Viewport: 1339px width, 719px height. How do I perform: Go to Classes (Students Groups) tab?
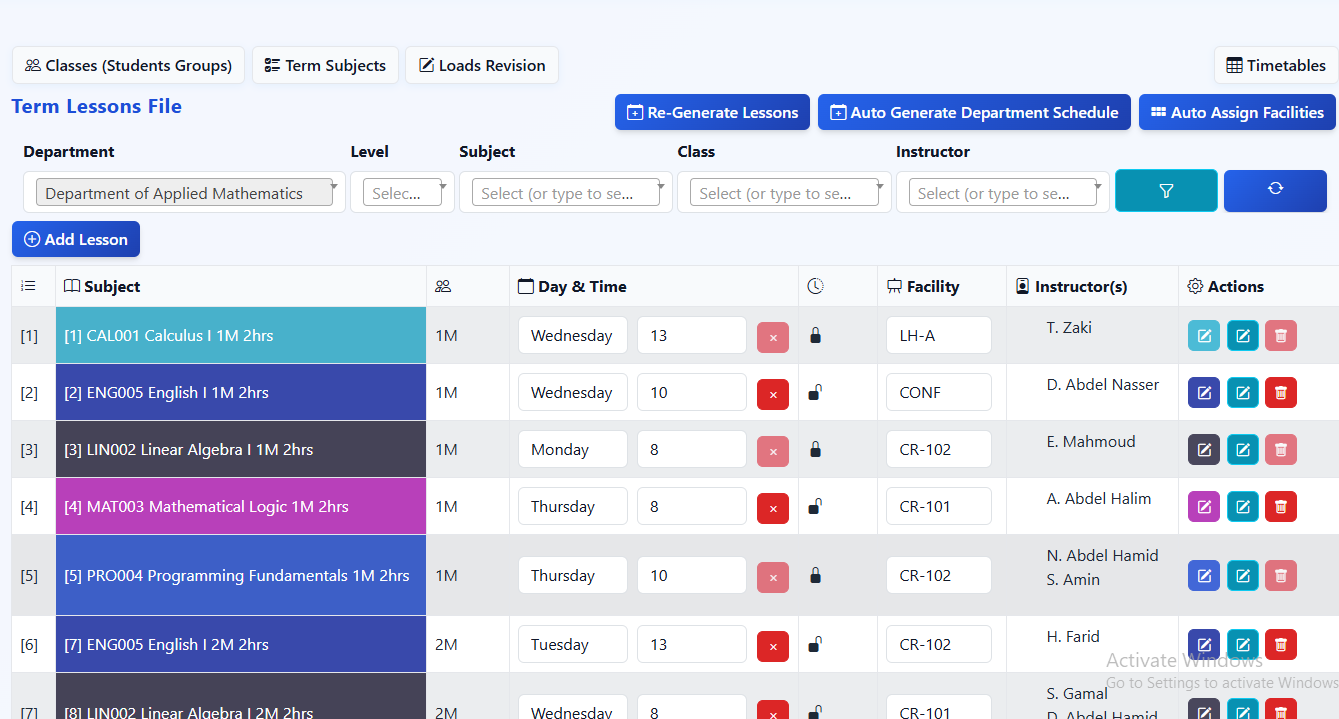(128, 66)
